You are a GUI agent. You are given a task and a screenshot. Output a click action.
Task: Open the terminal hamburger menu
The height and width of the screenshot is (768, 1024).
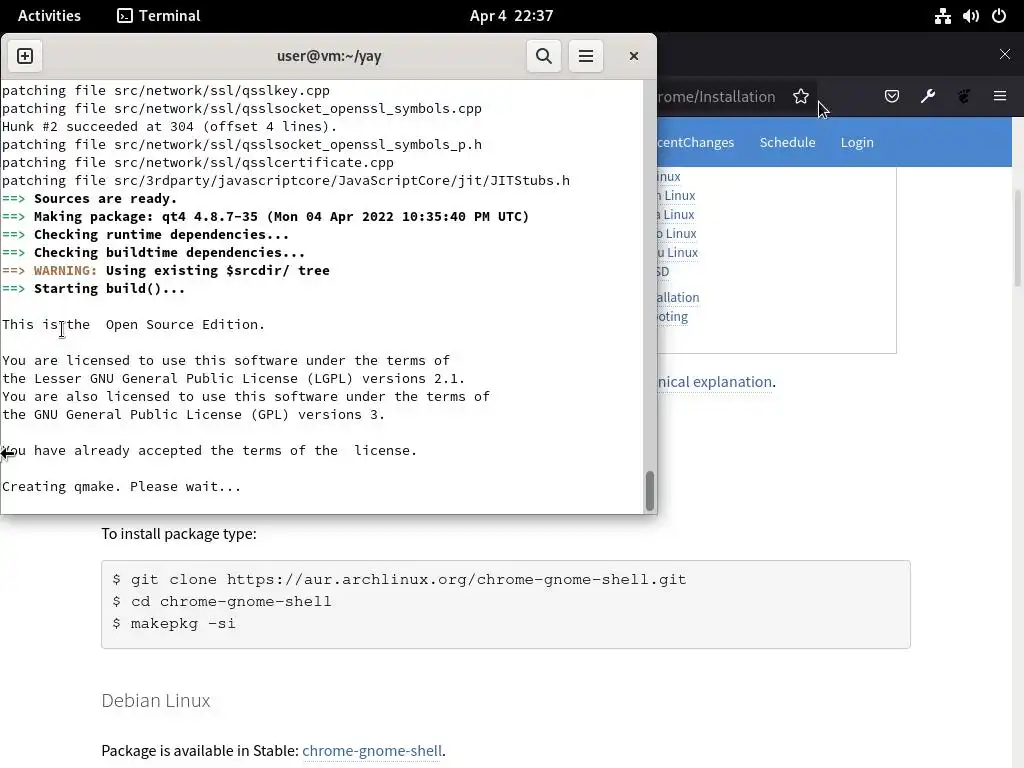pos(586,56)
